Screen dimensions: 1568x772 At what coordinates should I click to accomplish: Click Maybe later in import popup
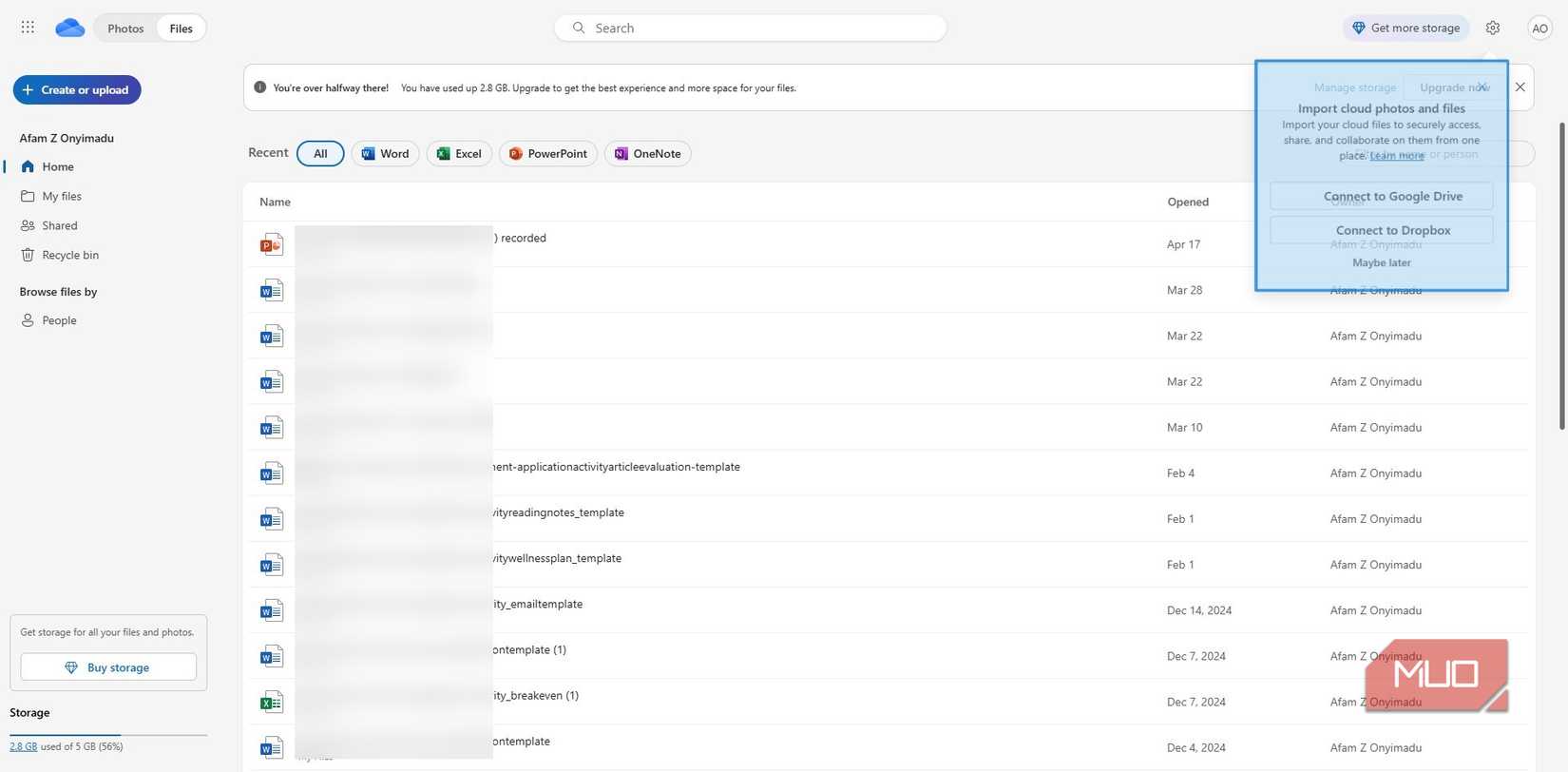coord(1382,262)
